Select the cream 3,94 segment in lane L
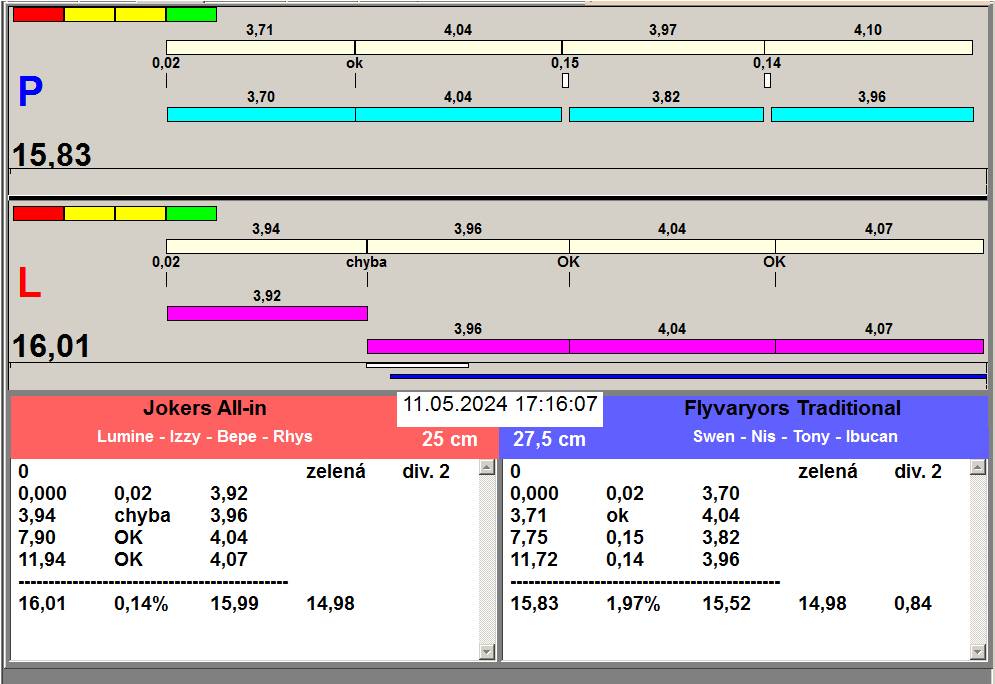Viewport: 995px width, 684px height. 267,246
